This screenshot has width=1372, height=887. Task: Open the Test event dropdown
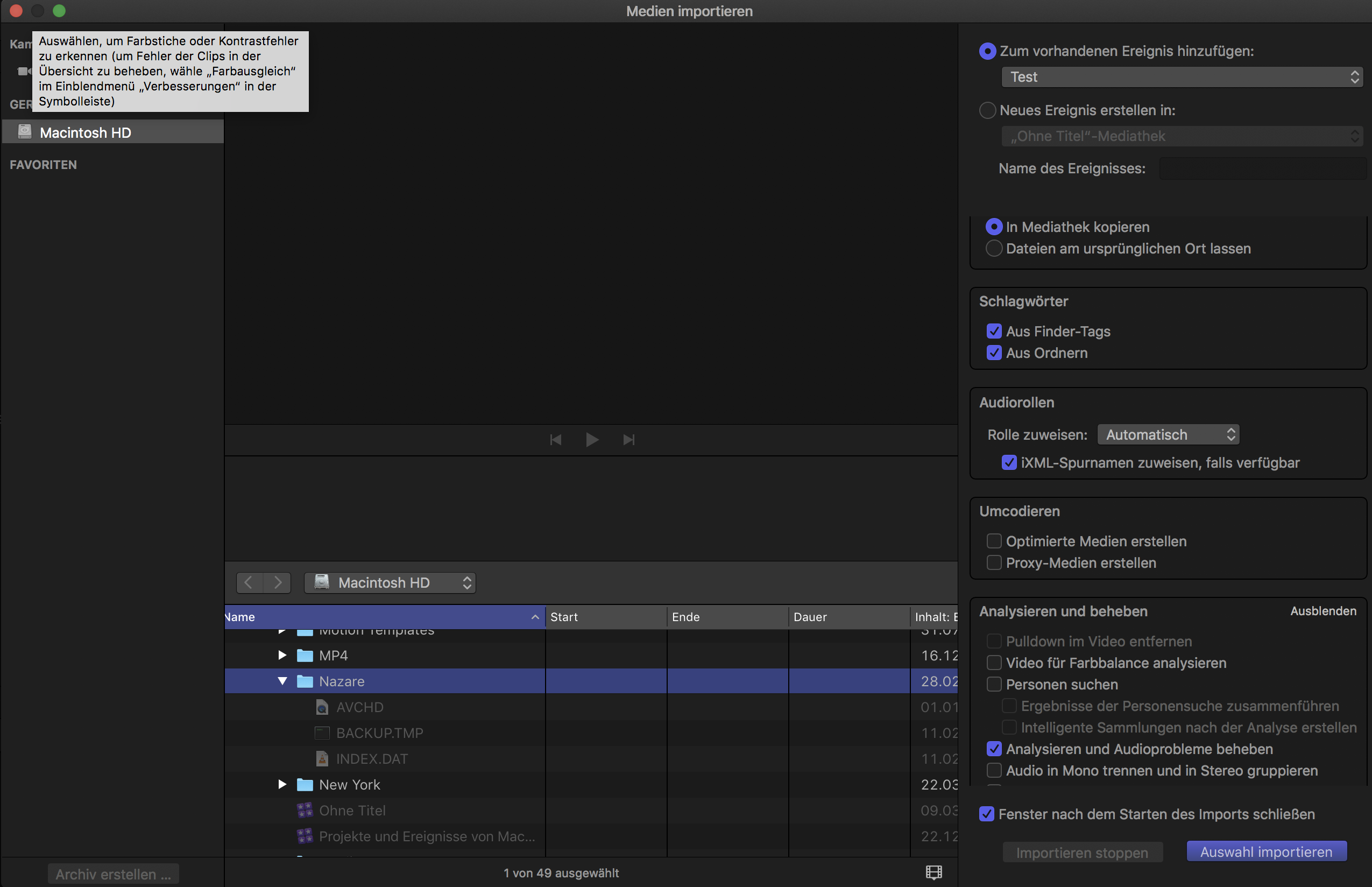point(1182,76)
